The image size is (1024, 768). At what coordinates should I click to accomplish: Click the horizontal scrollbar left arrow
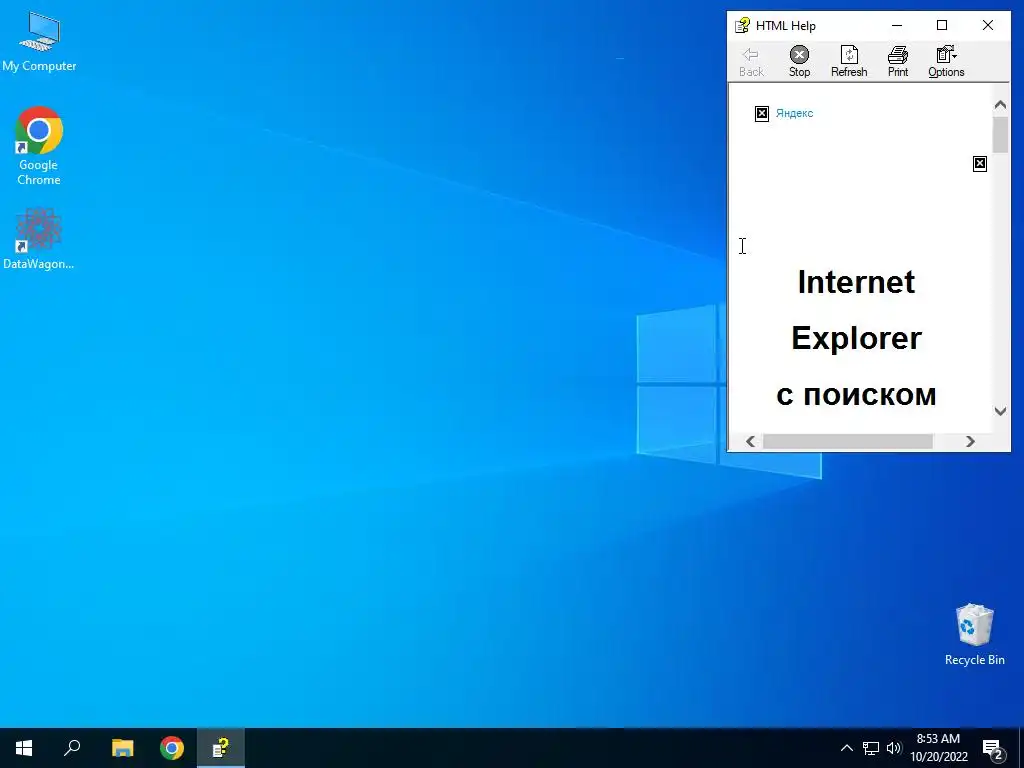coord(750,441)
